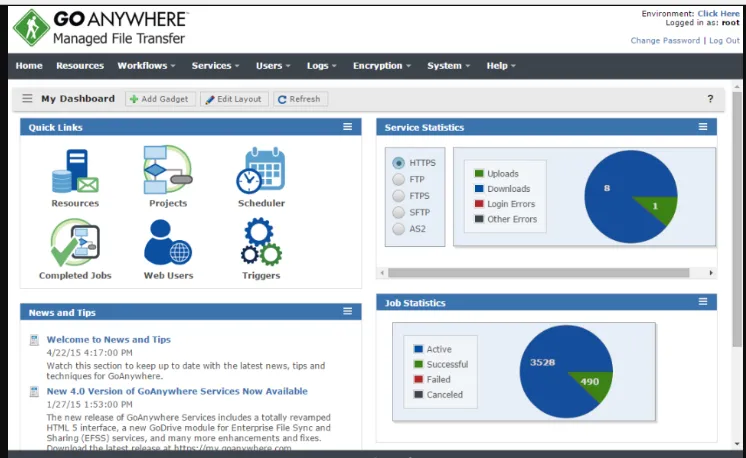
Task: Click the red Failed legend swatch
Action: (x=419, y=380)
